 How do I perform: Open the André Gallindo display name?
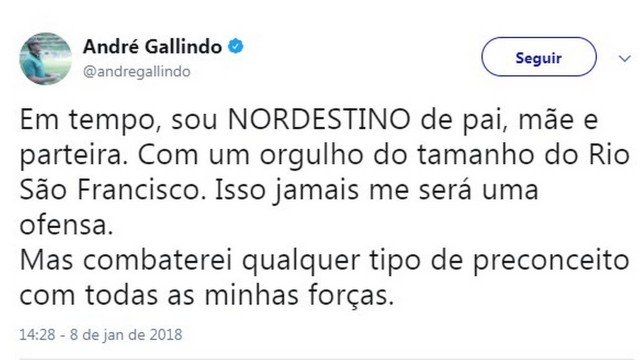tap(152, 46)
